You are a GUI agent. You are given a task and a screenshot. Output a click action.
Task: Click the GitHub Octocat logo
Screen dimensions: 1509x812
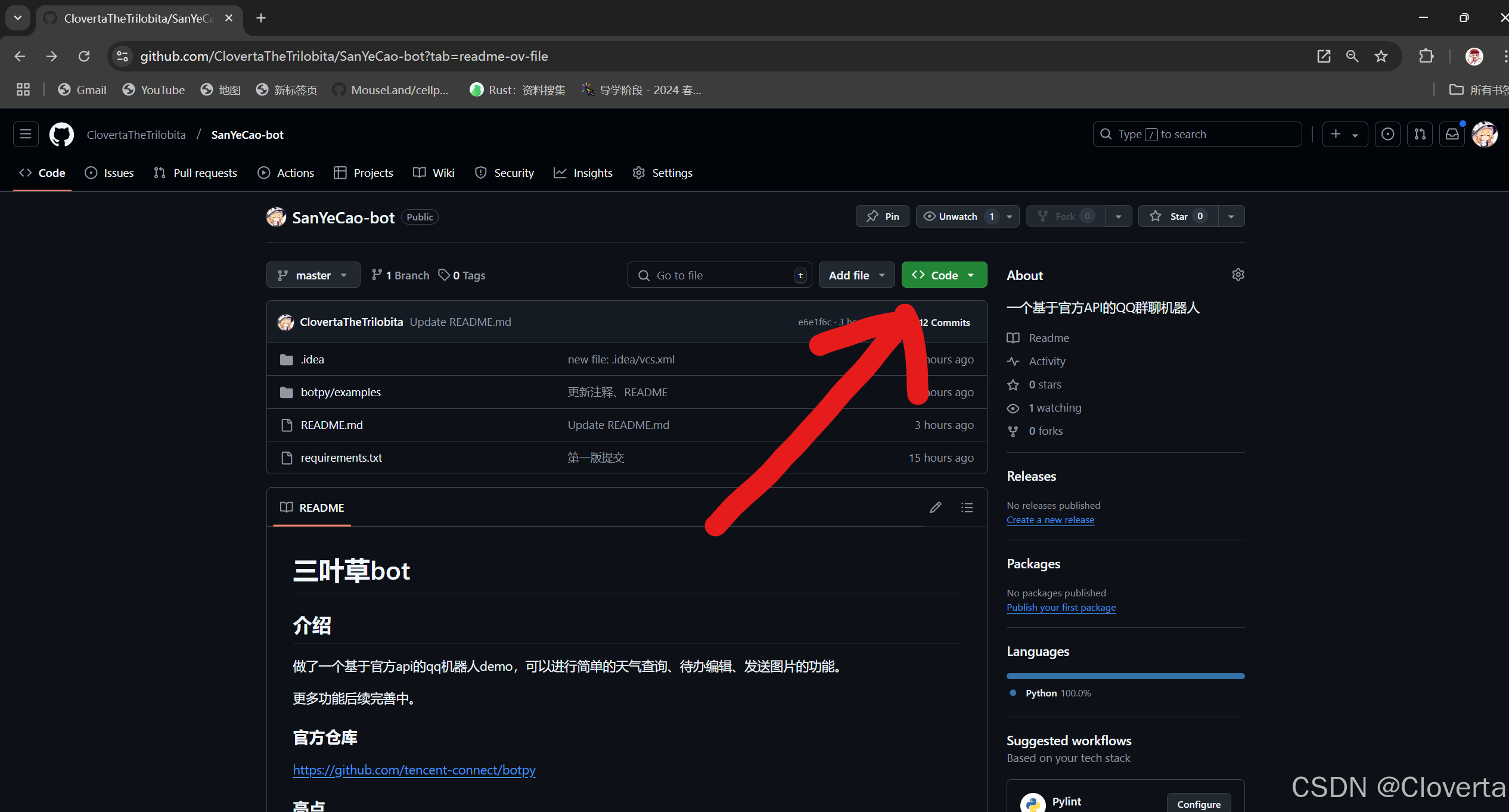click(x=61, y=135)
